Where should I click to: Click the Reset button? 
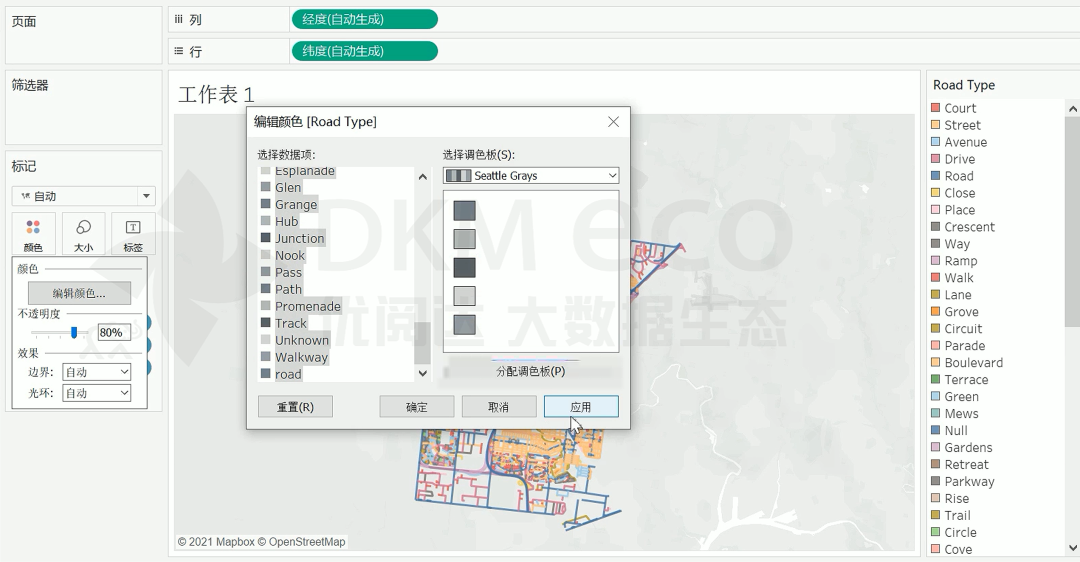pos(295,407)
